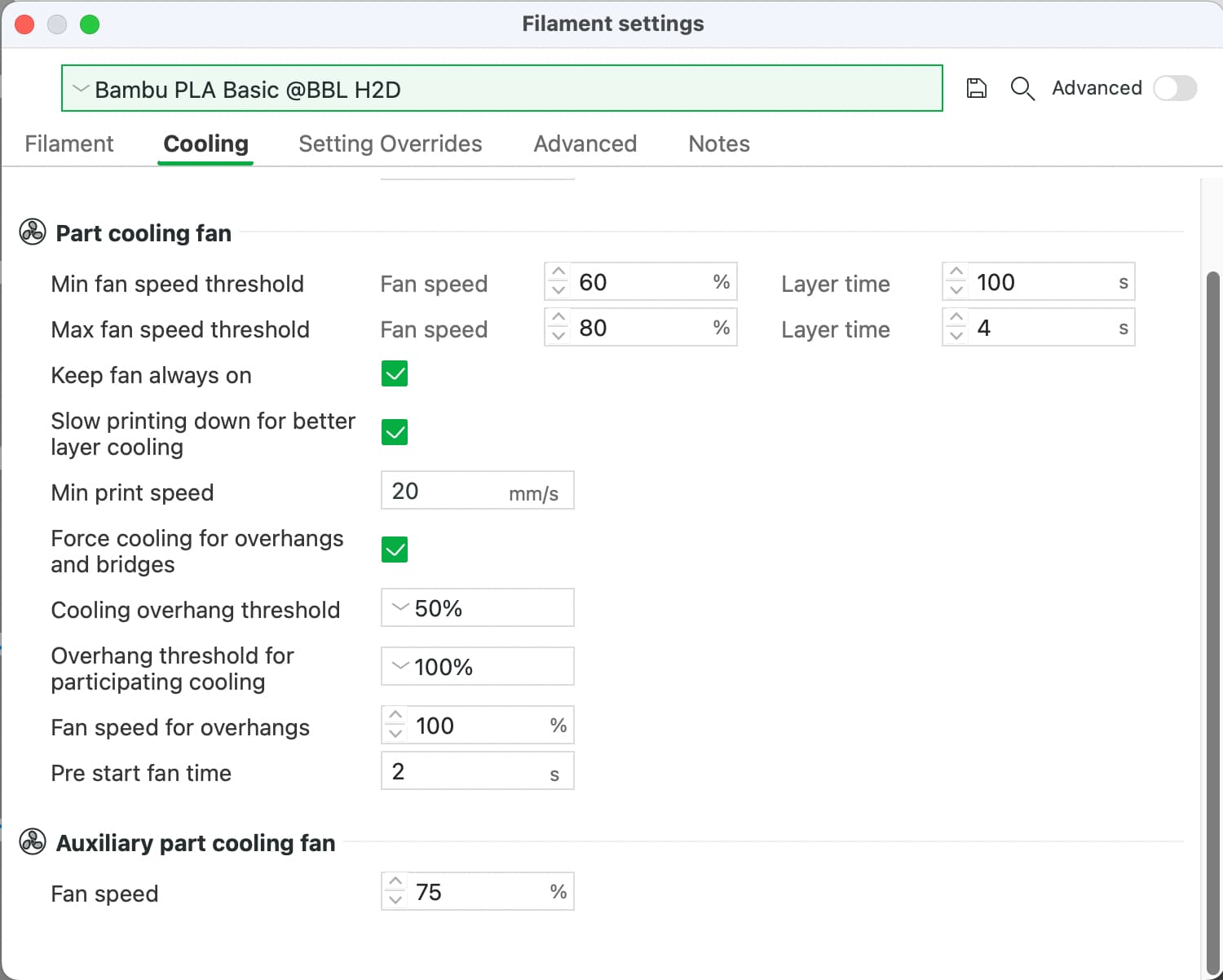
Task: Click the Auxiliary part cooling fan icon
Action: tap(33, 841)
